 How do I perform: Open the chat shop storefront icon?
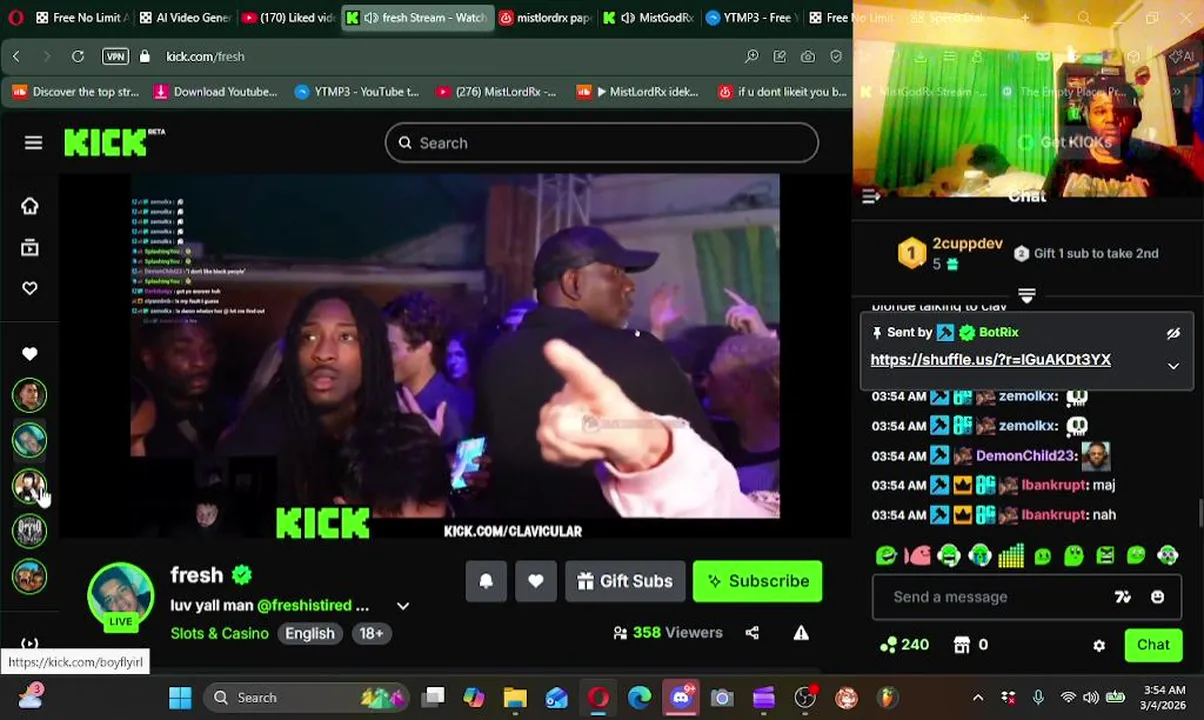point(962,645)
